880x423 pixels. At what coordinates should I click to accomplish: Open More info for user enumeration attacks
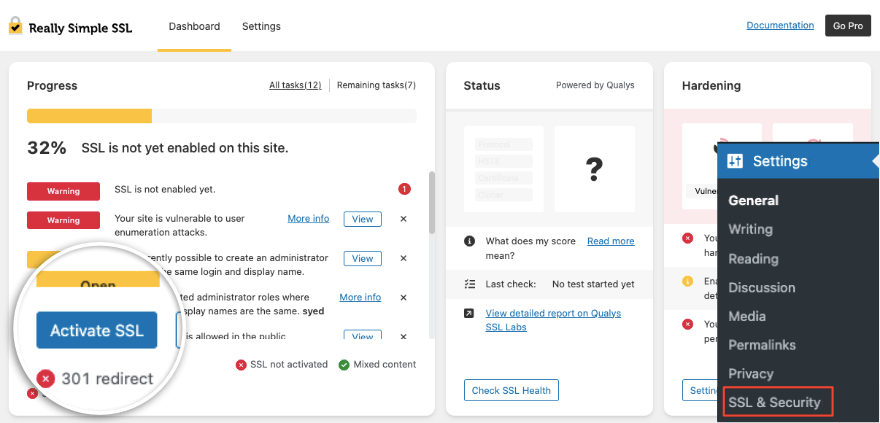308,218
